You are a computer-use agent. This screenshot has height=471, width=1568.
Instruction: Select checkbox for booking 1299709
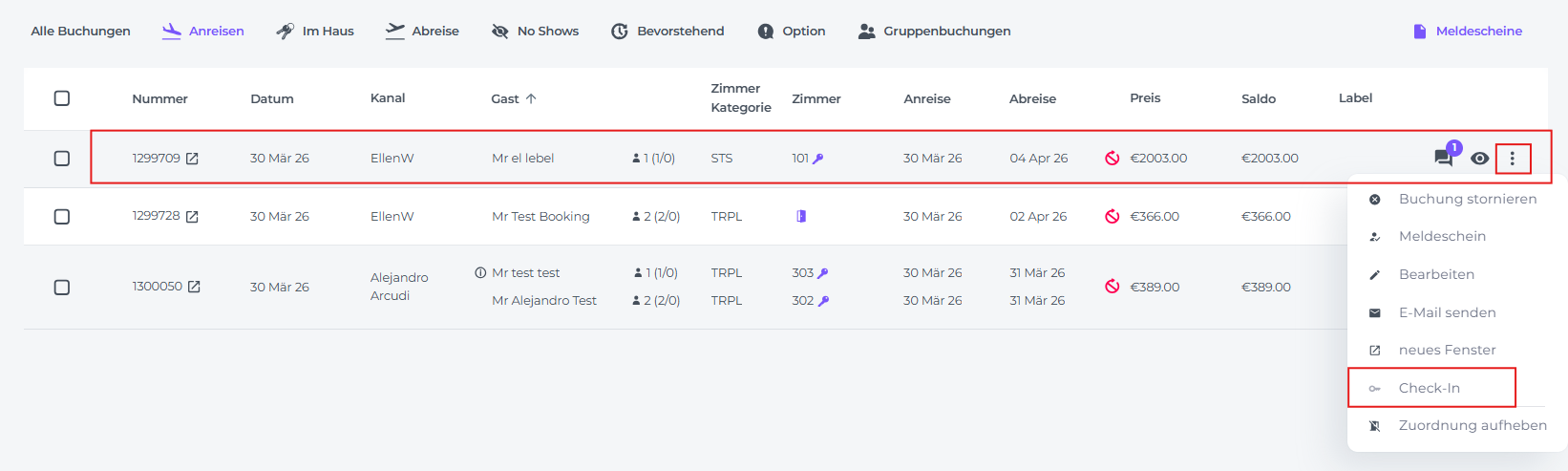62,159
